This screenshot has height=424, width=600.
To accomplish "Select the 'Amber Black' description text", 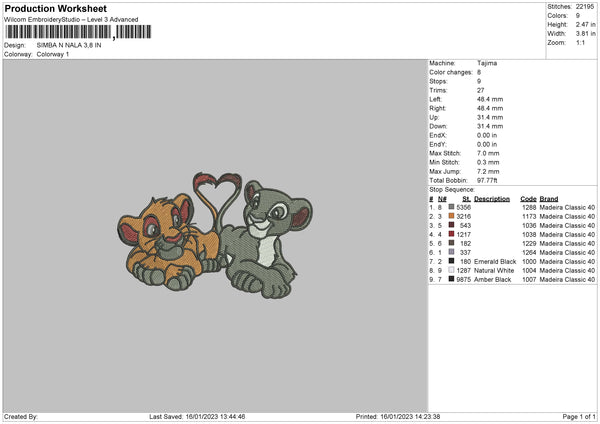I will 492,279.
